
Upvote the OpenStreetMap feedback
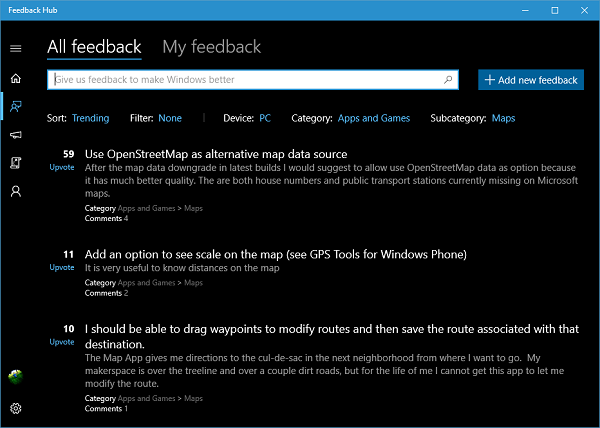point(62,167)
